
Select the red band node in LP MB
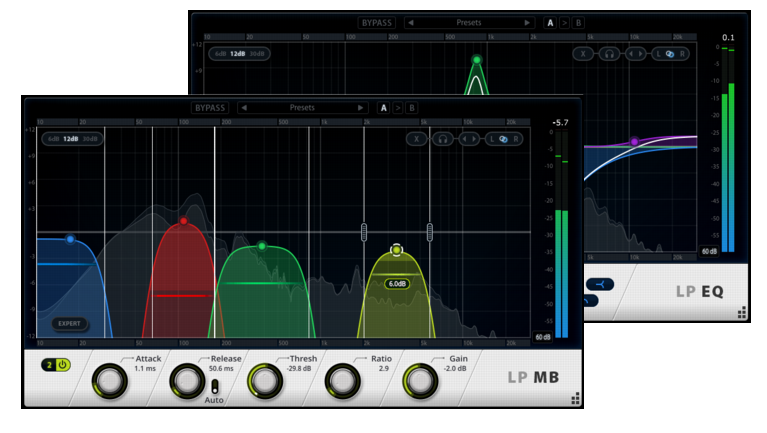tap(183, 221)
